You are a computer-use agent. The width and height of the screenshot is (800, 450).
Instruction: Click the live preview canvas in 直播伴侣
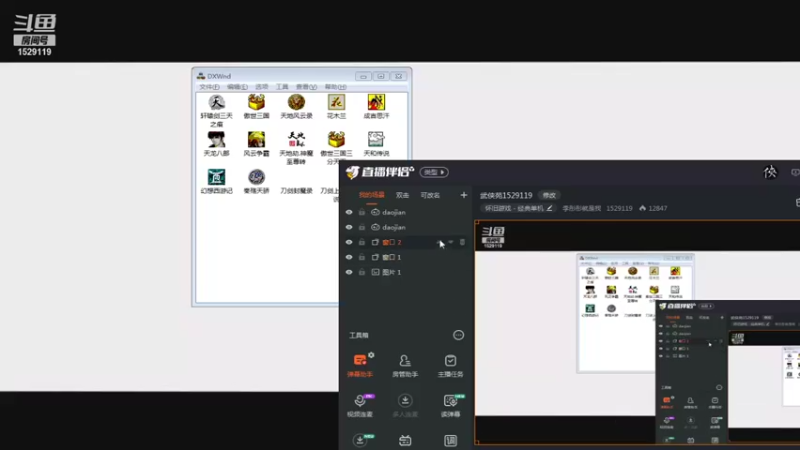coord(638,332)
